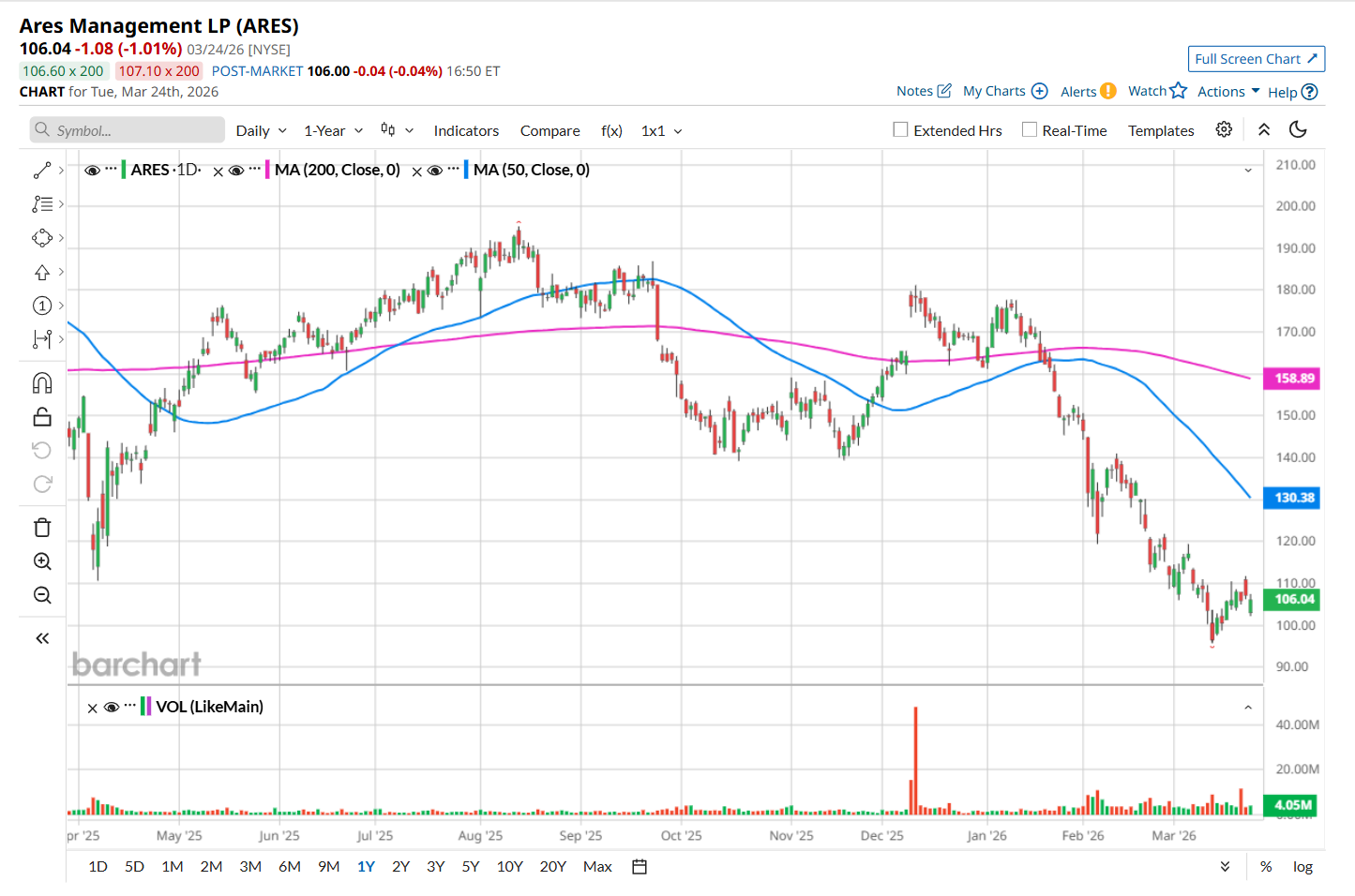Select the 1D time range

98,867
